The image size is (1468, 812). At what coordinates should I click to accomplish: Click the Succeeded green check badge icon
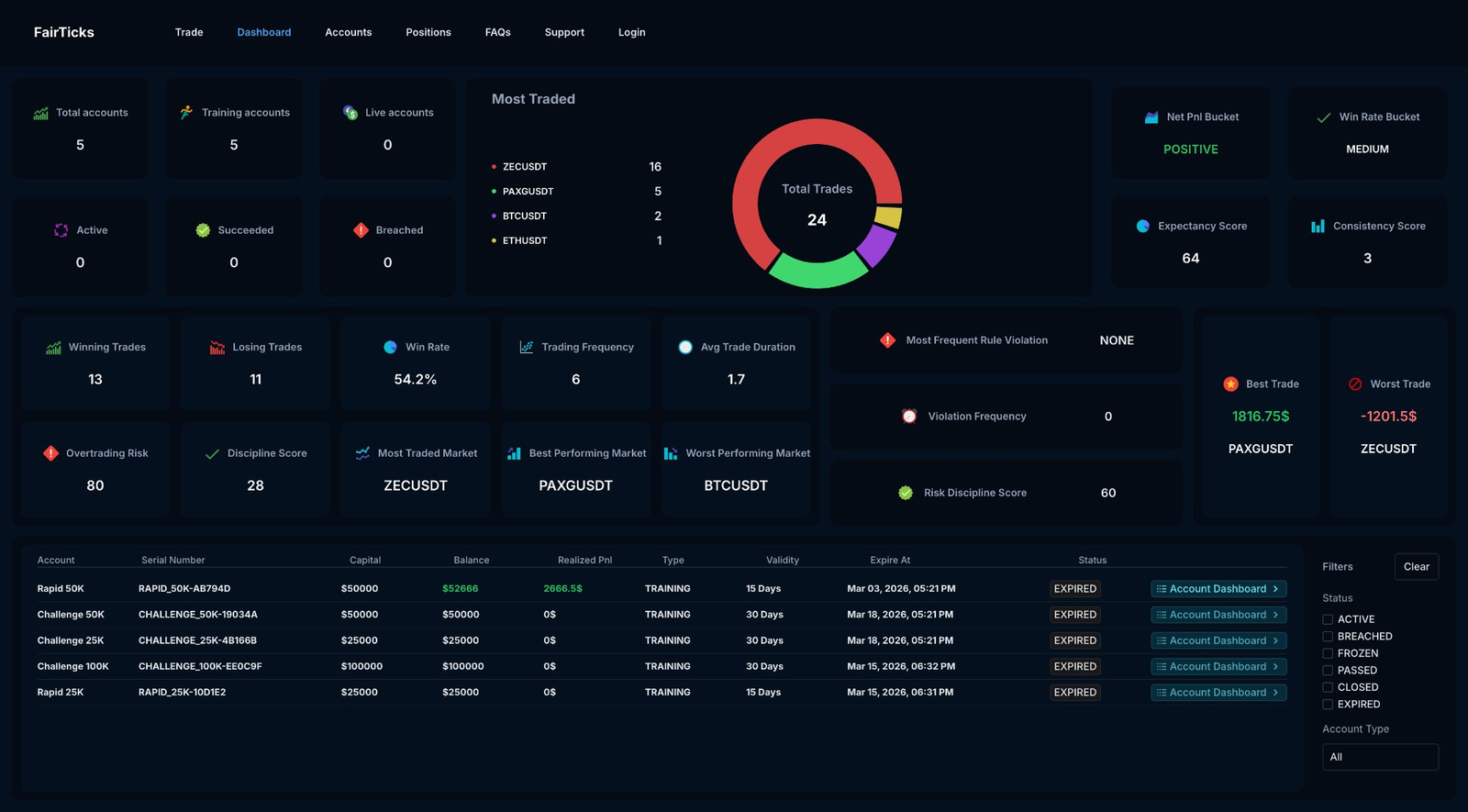203,230
